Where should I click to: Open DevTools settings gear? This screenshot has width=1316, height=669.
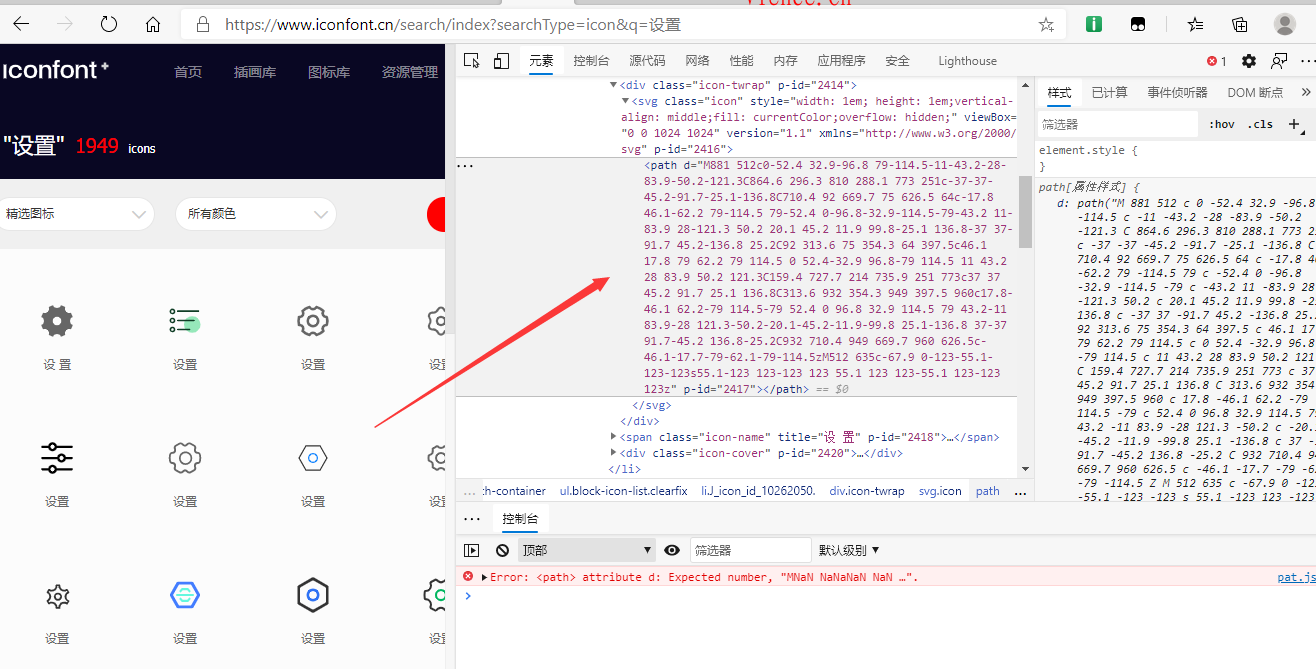[x=1248, y=61]
